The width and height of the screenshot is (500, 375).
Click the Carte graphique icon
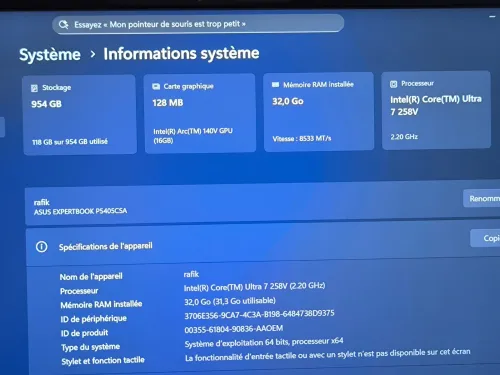[x=156, y=87]
